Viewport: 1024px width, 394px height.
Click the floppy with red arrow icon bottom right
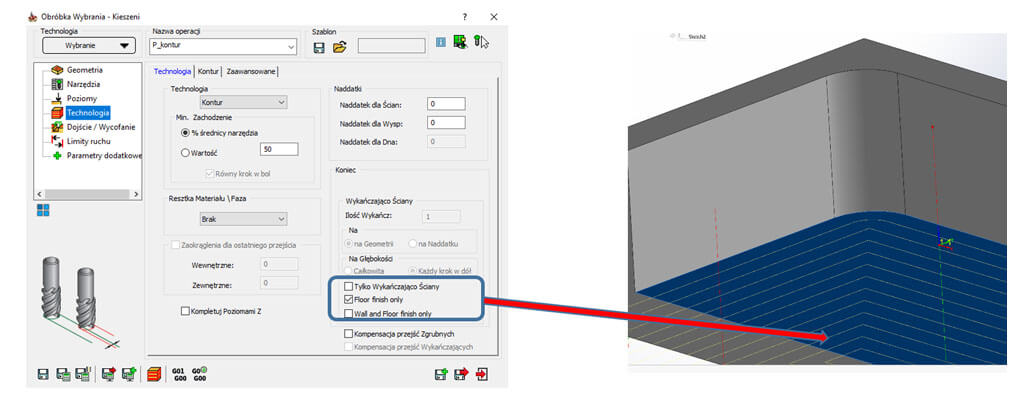[x=462, y=374]
